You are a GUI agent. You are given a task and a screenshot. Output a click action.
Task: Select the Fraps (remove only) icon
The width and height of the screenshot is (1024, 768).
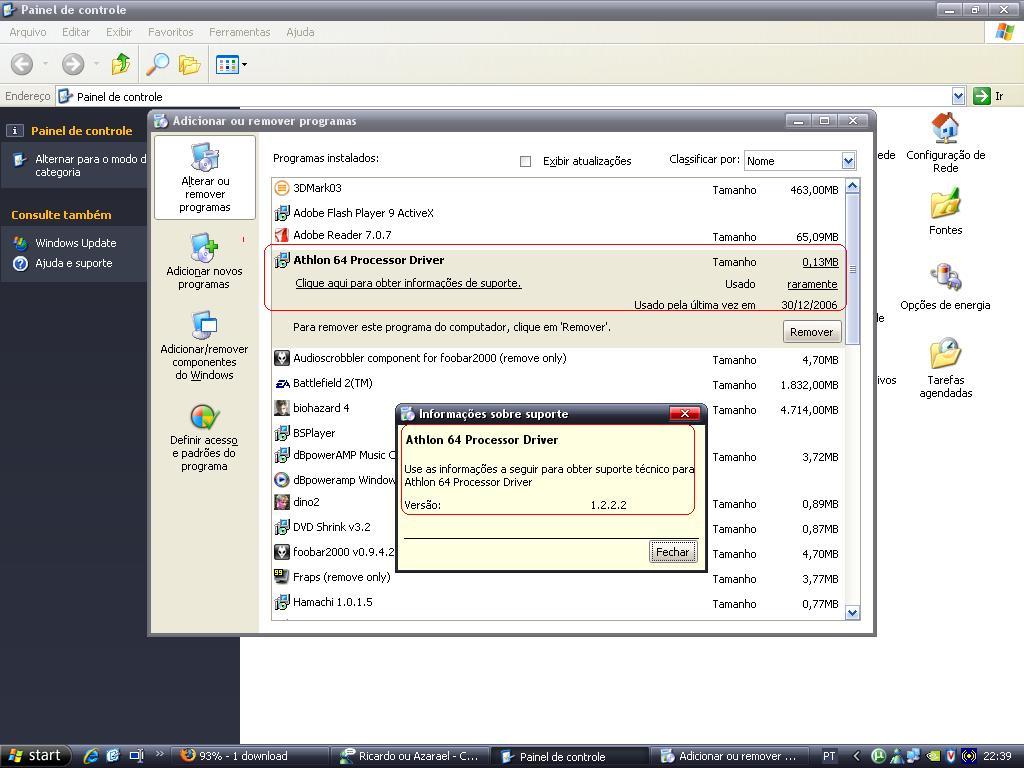(281, 577)
